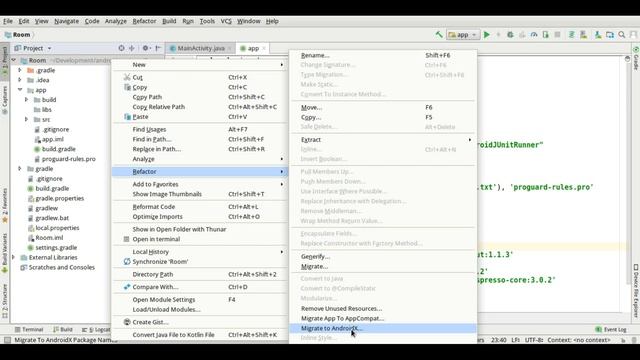Open the Device File Explorer side panel
The height and width of the screenshot is (360, 640).
(x=636, y=291)
